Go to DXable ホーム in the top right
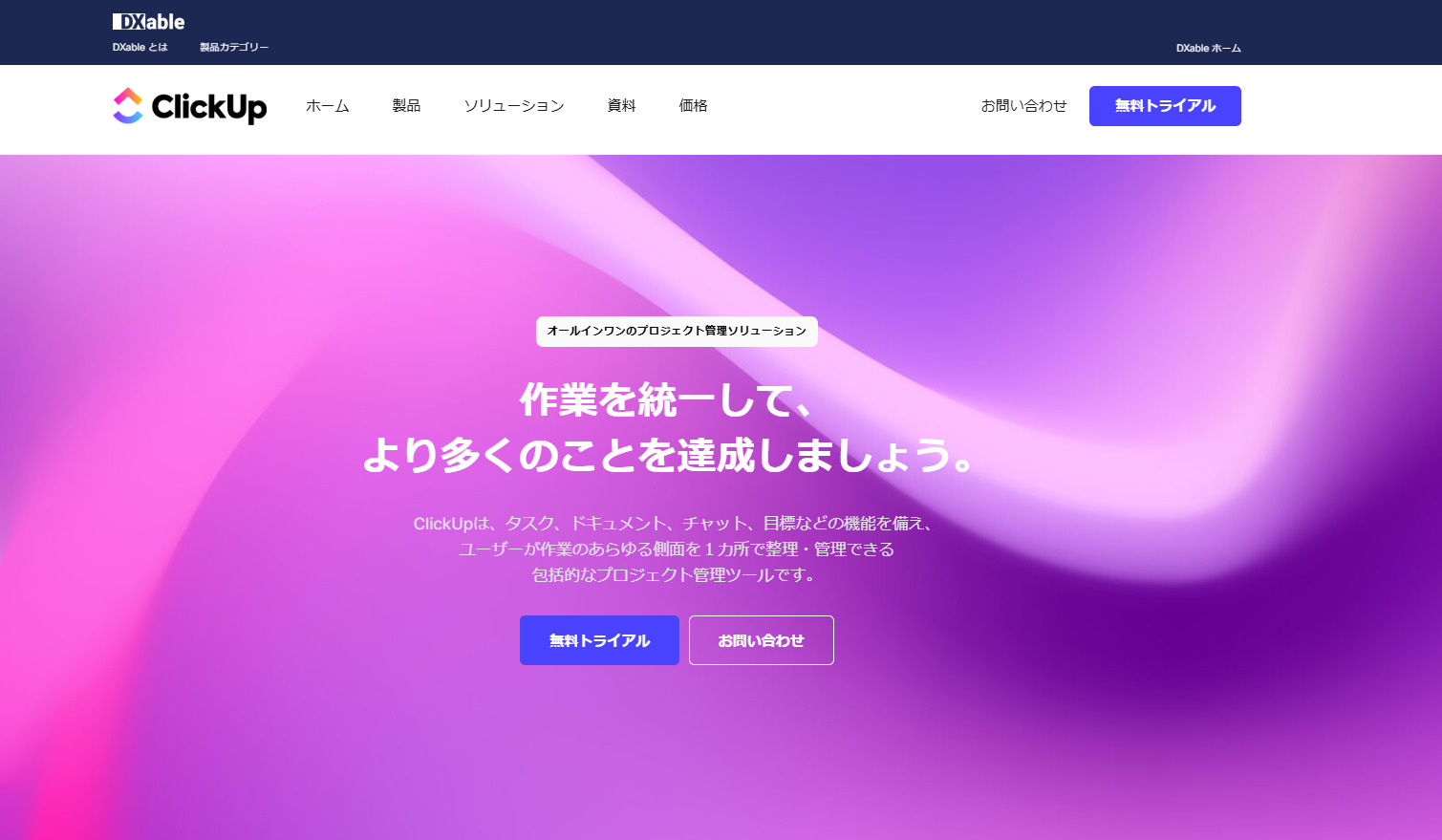Image resolution: width=1442 pixels, height=840 pixels. coord(1209,48)
